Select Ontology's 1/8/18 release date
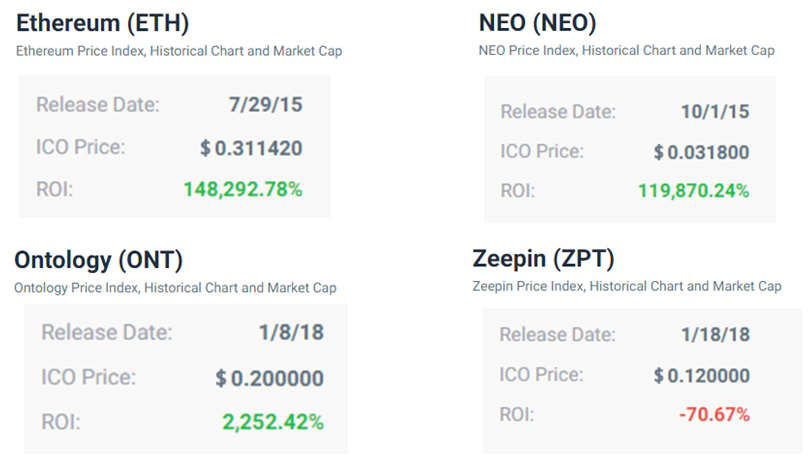Image resolution: width=812 pixels, height=457 pixels. 290,333
